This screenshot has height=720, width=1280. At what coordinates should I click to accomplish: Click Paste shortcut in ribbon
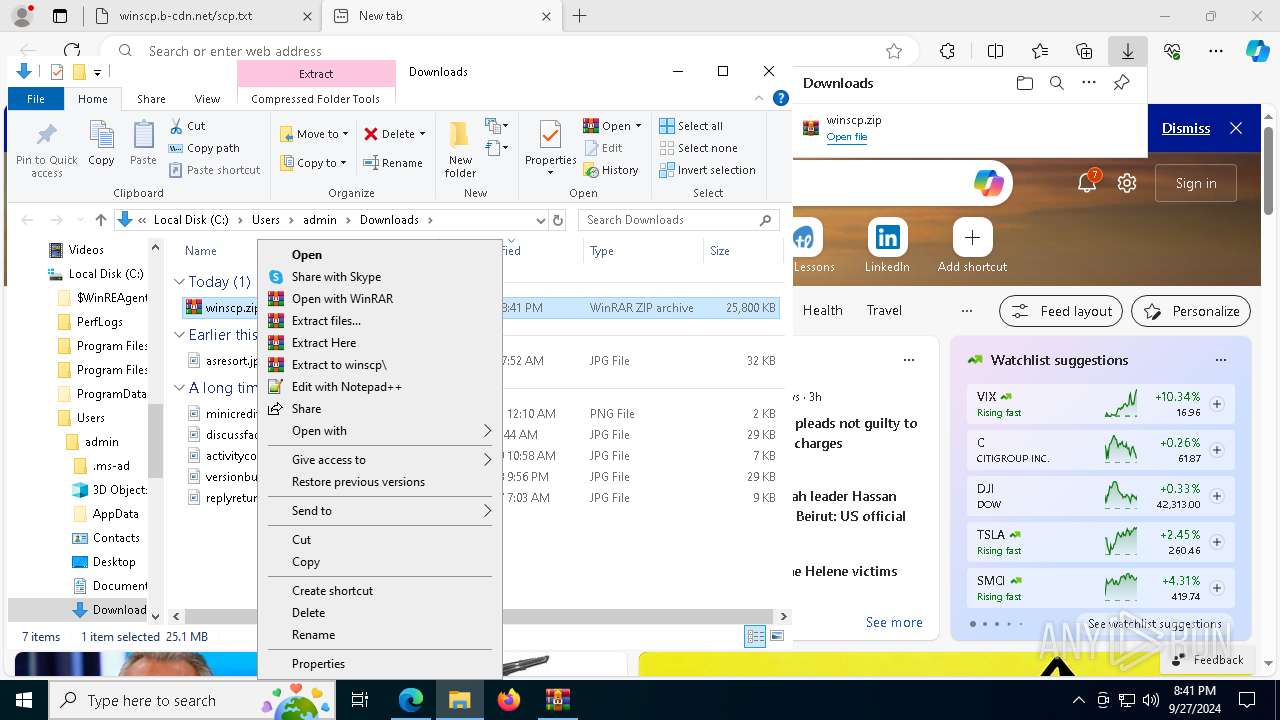[x=214, y=170]
